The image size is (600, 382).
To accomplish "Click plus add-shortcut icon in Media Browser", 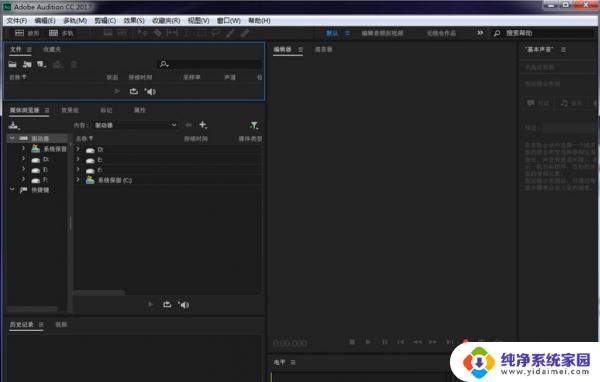I will (203, 125).
